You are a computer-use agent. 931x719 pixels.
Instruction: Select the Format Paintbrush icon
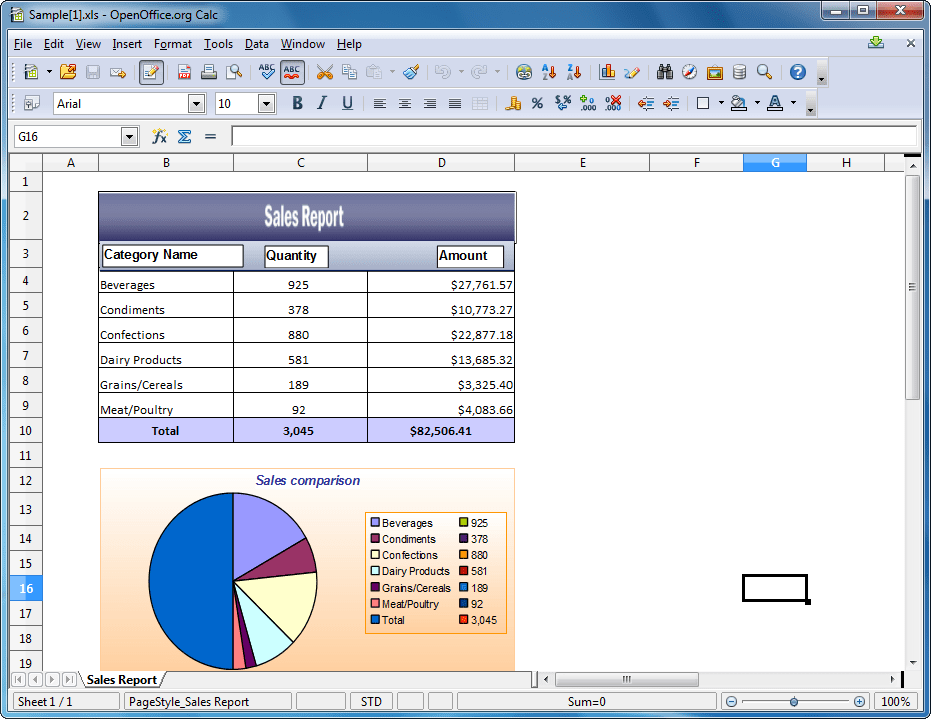pos(411,72)
